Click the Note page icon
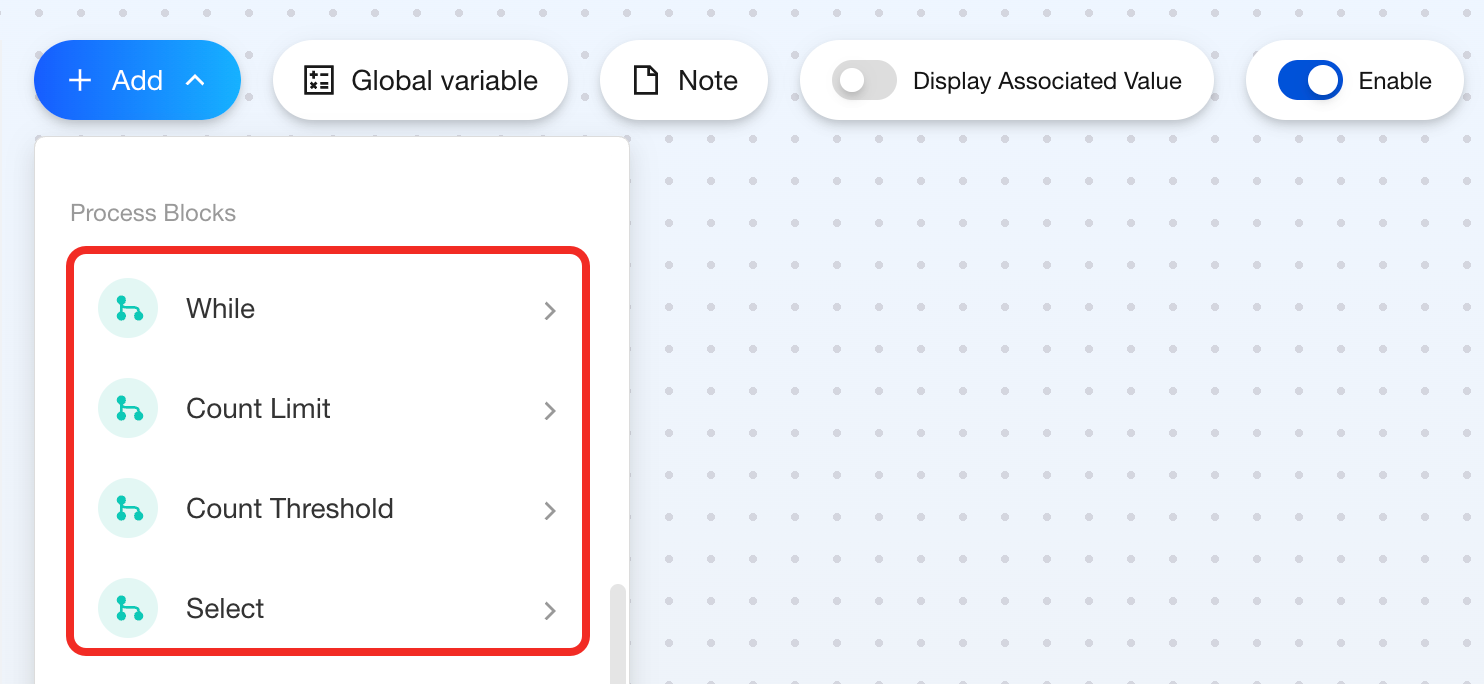Screen dimensions: 1484x684 click(x=646, y=81)
